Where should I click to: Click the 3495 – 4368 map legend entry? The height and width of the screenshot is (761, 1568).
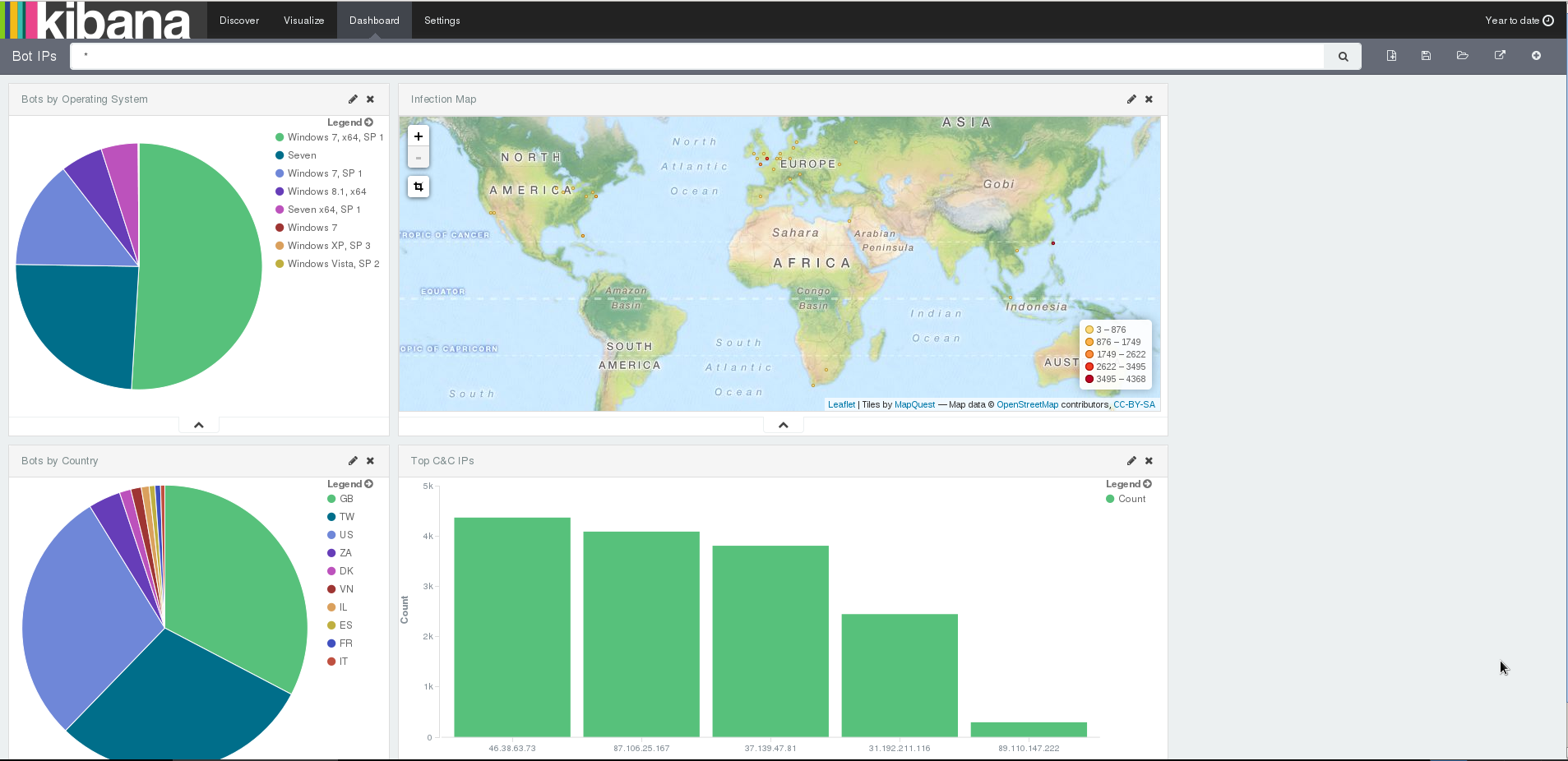pos(1115,379)
